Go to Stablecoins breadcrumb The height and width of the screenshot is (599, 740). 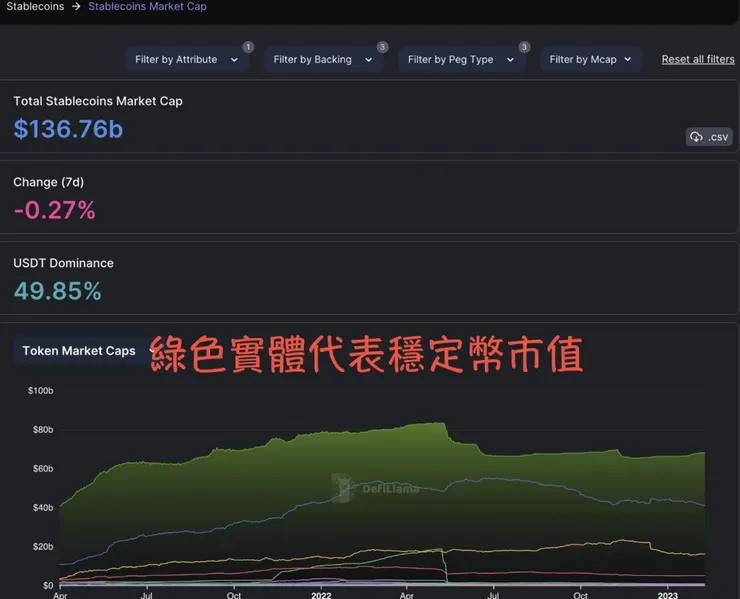[x=35, y=7]
